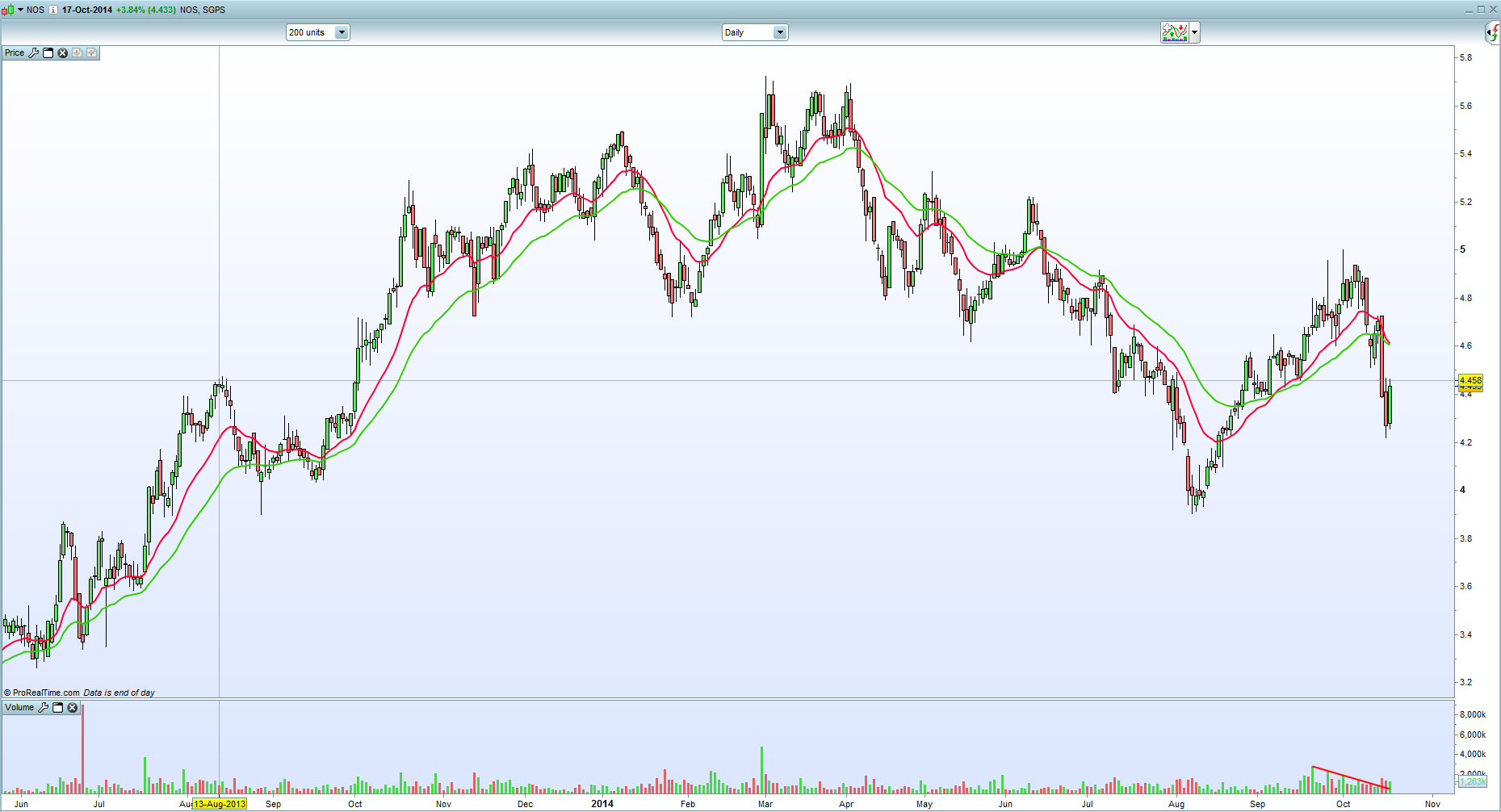Click the +3.84% (4.433) change text

pos(146,10)
